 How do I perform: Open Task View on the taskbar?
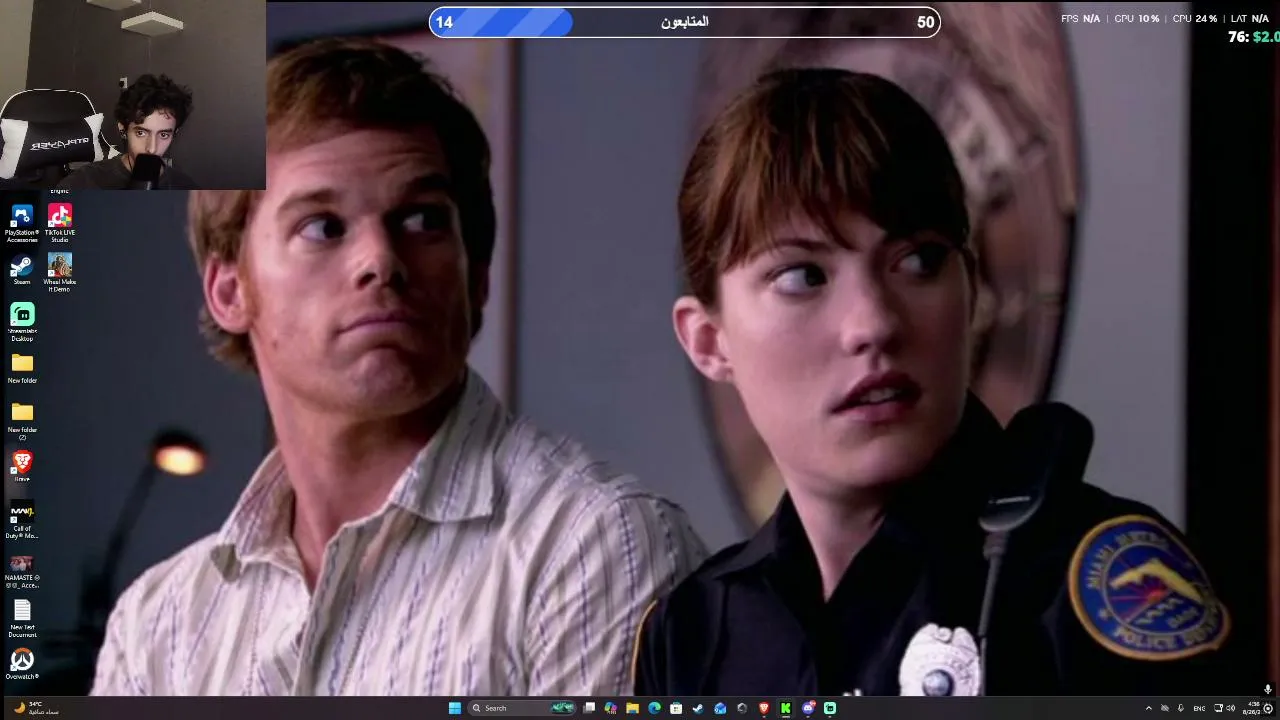589,708
